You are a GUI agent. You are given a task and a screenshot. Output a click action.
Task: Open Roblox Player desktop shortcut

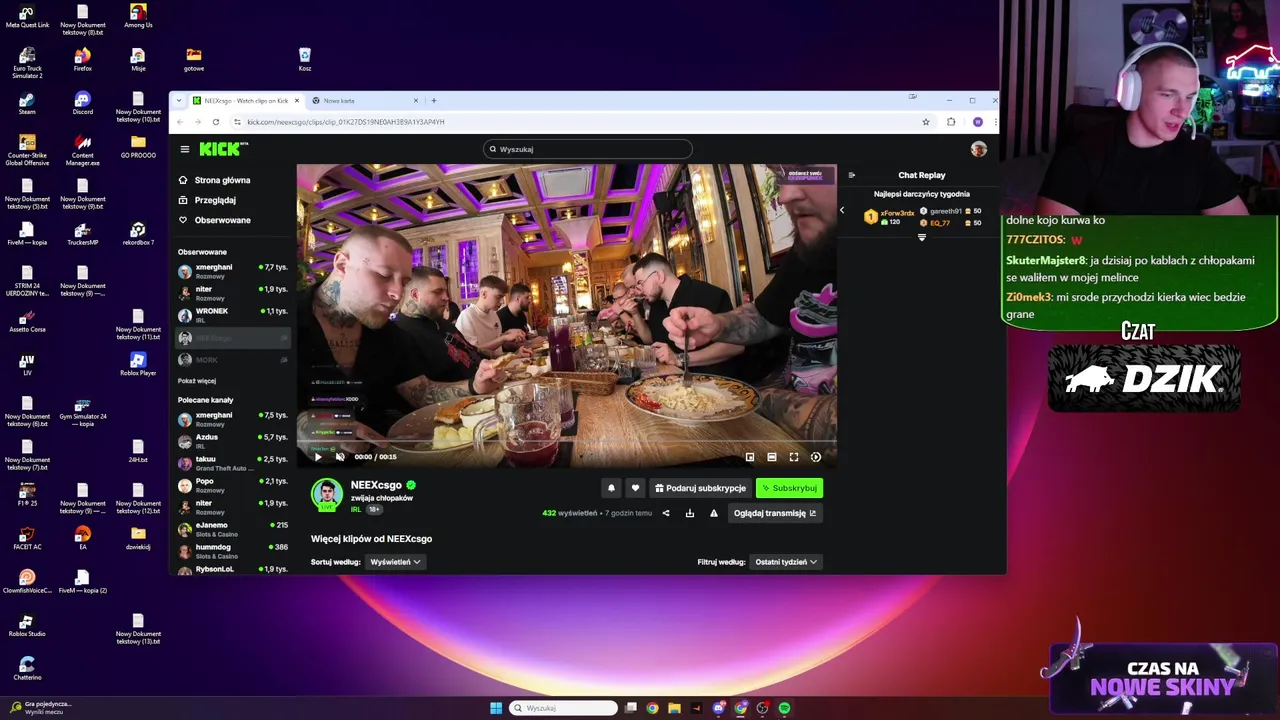[138, 364]
